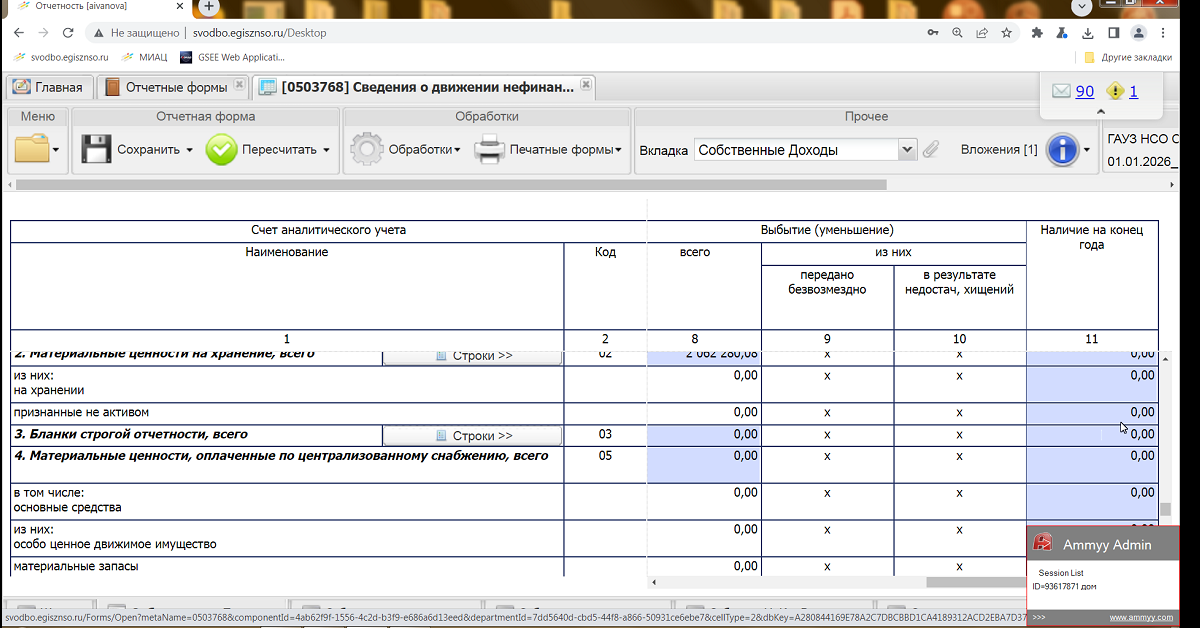
Task: Click the green checkmark Пересчитать icon
Action: coord(221,150)
